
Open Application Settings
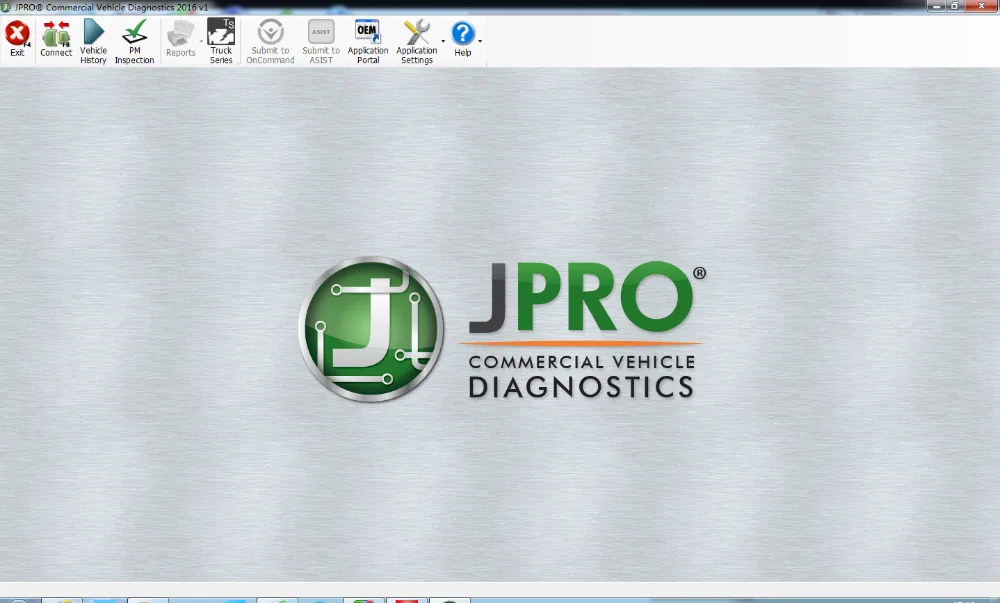pos(416,41)
